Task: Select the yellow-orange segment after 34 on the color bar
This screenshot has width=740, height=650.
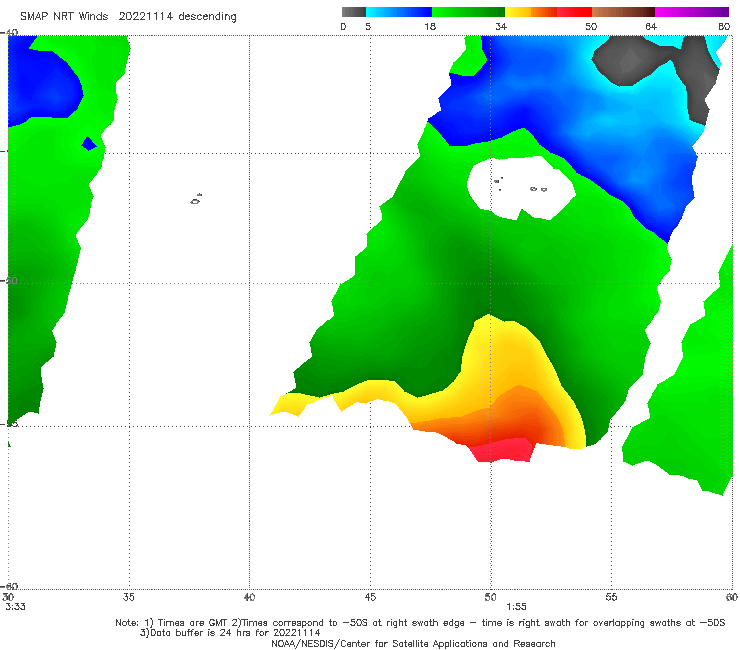Action: tap(531, 12)
